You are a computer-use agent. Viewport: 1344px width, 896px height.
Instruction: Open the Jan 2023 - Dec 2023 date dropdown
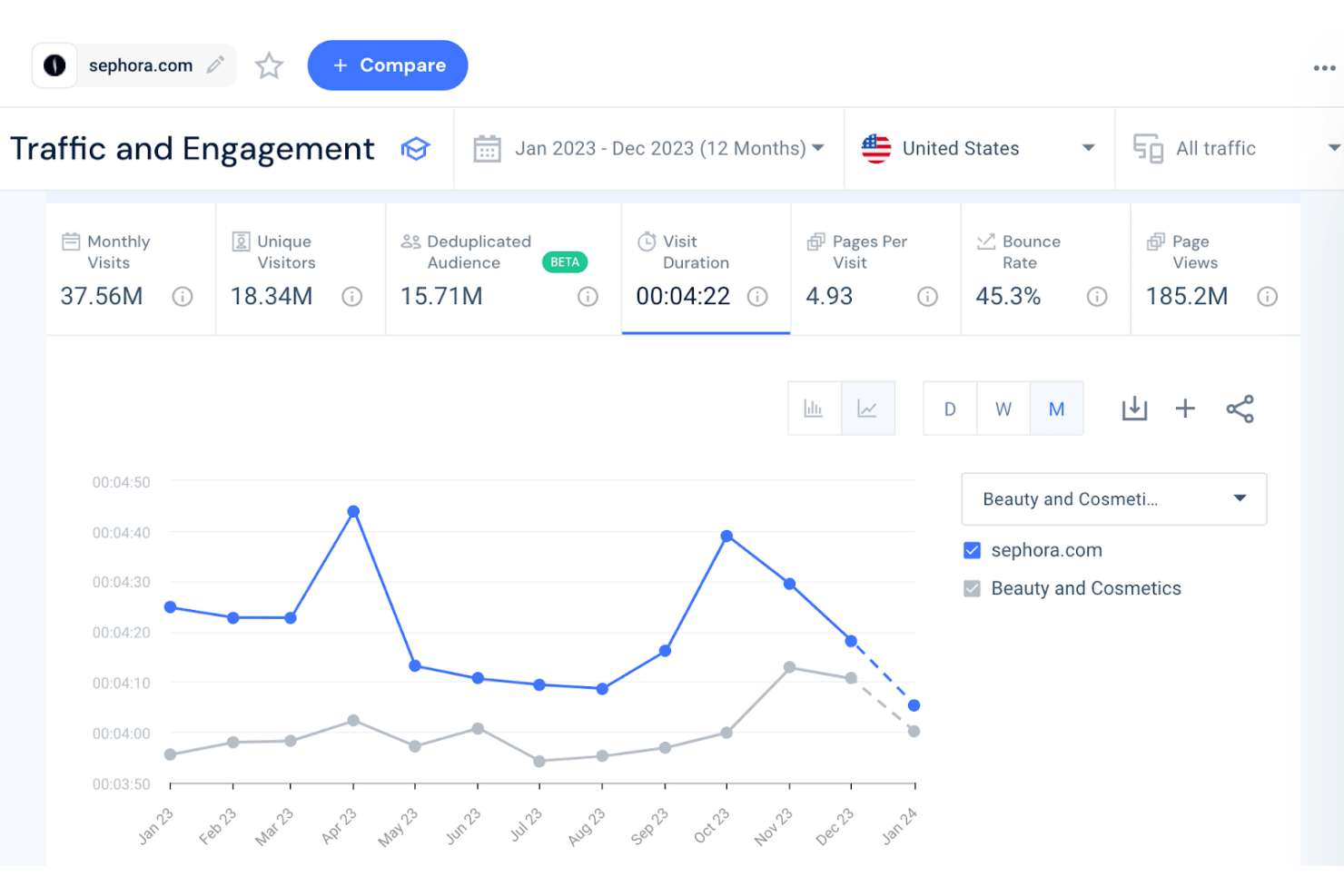649,148
